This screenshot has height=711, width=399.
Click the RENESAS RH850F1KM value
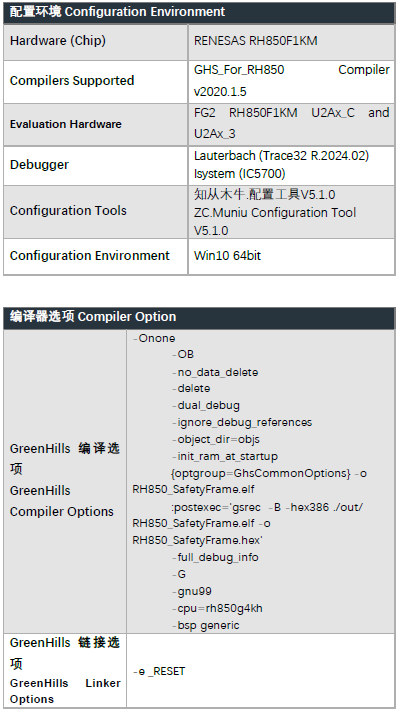255,41
